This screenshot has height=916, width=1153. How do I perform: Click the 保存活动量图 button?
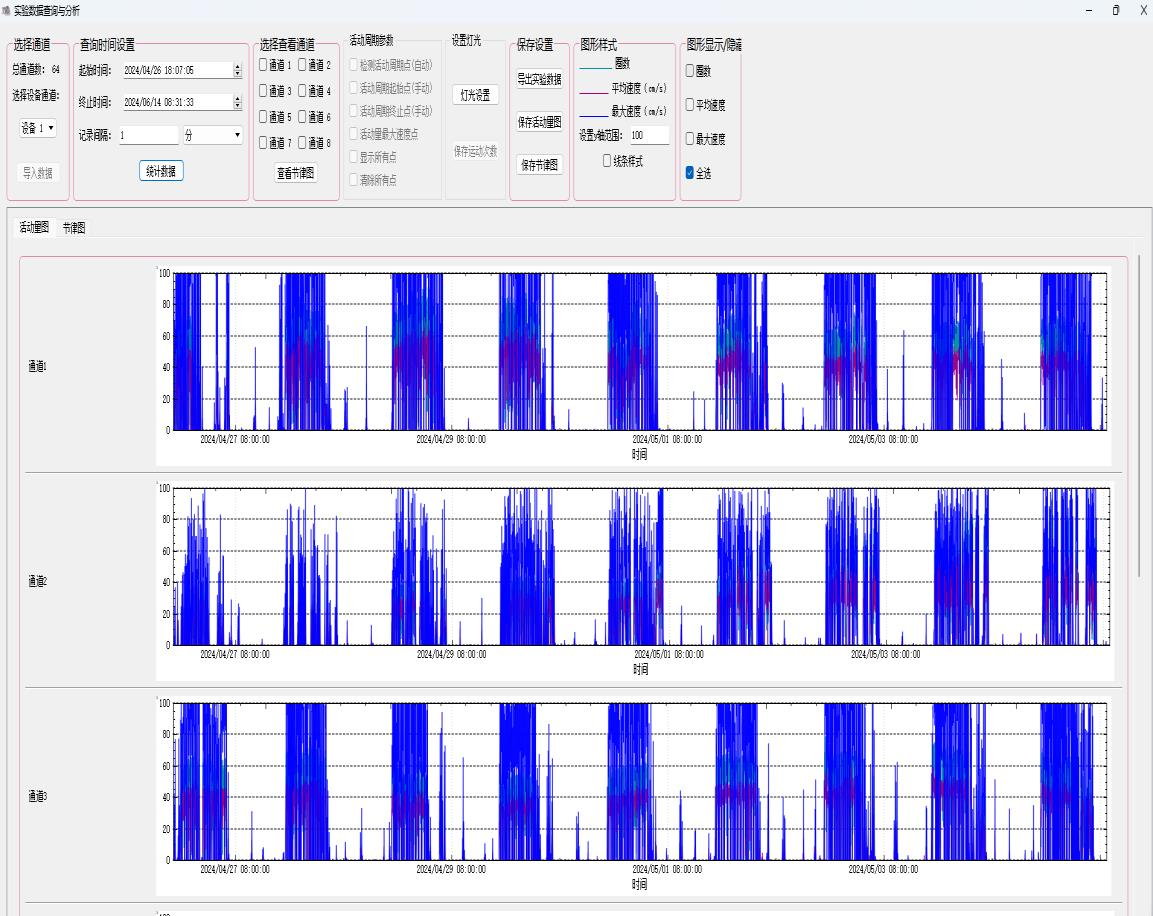539,122
